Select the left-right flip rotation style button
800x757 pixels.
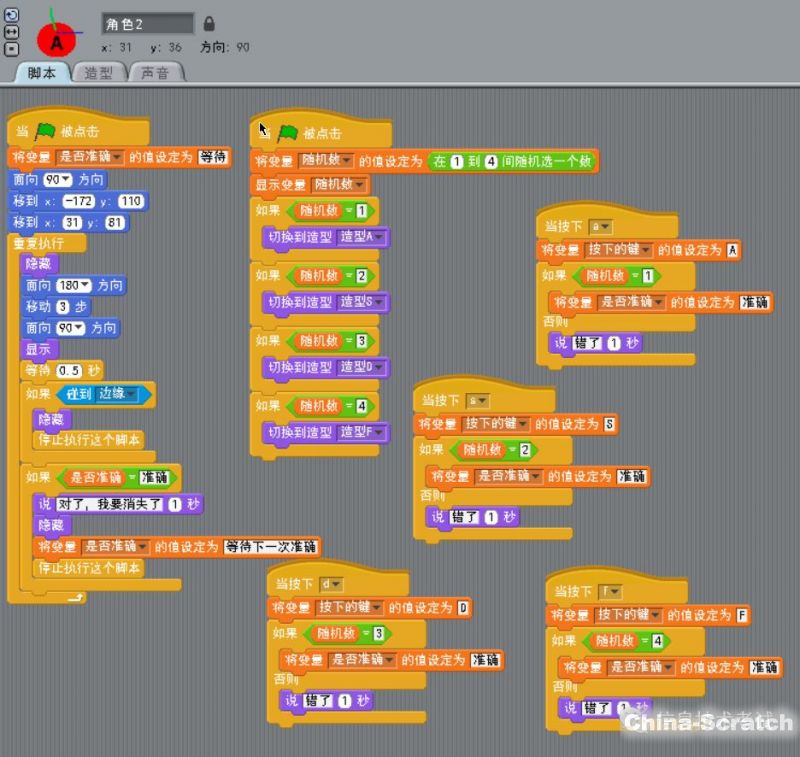click(x=11, y=32)
